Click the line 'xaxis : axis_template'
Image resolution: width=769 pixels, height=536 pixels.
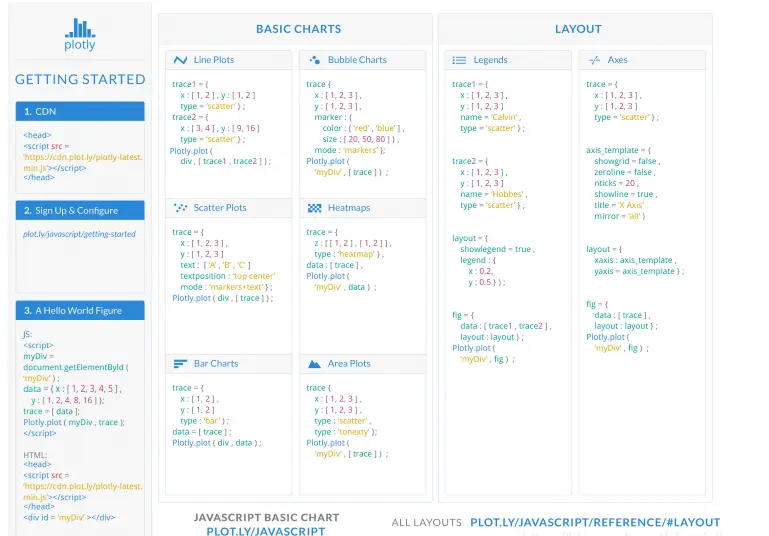[635, 260]
